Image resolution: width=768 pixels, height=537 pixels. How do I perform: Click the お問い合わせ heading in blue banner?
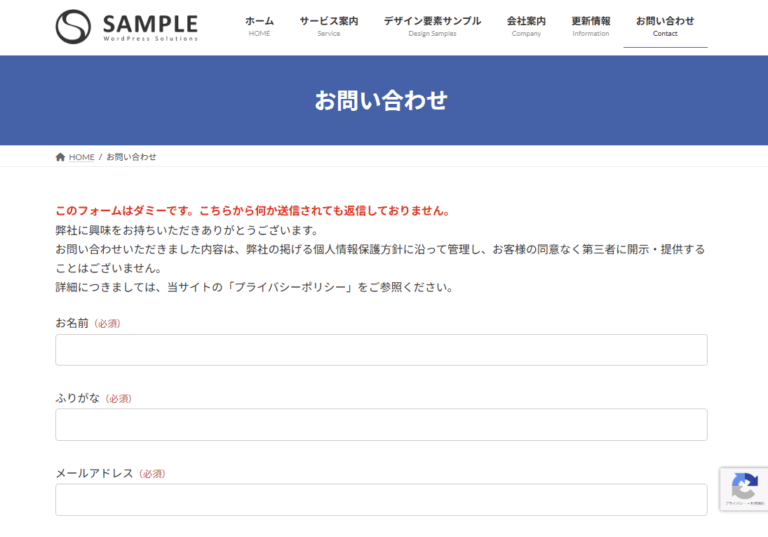point(381,100)
